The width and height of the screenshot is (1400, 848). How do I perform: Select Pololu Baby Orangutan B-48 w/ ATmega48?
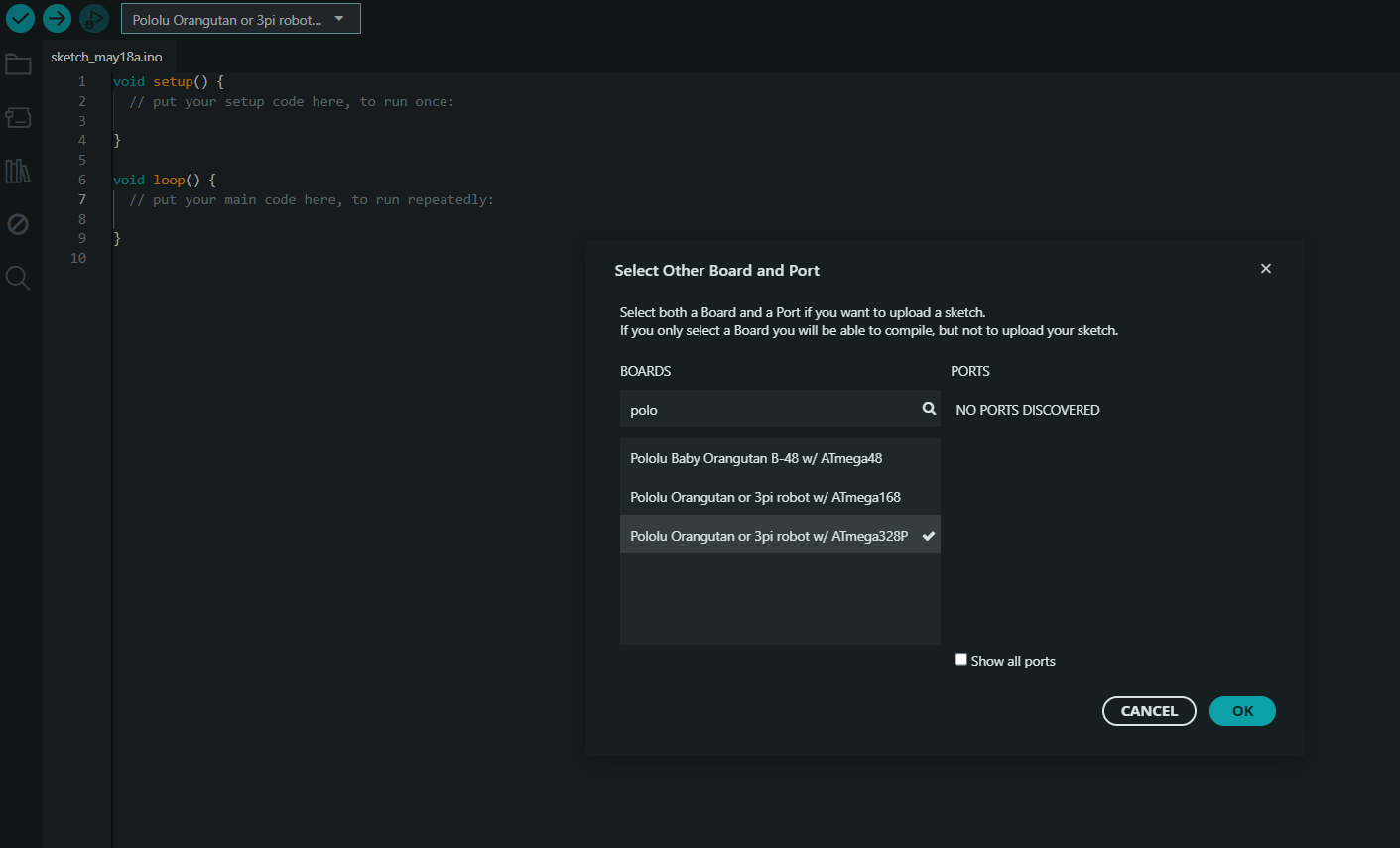pos(780,458)
